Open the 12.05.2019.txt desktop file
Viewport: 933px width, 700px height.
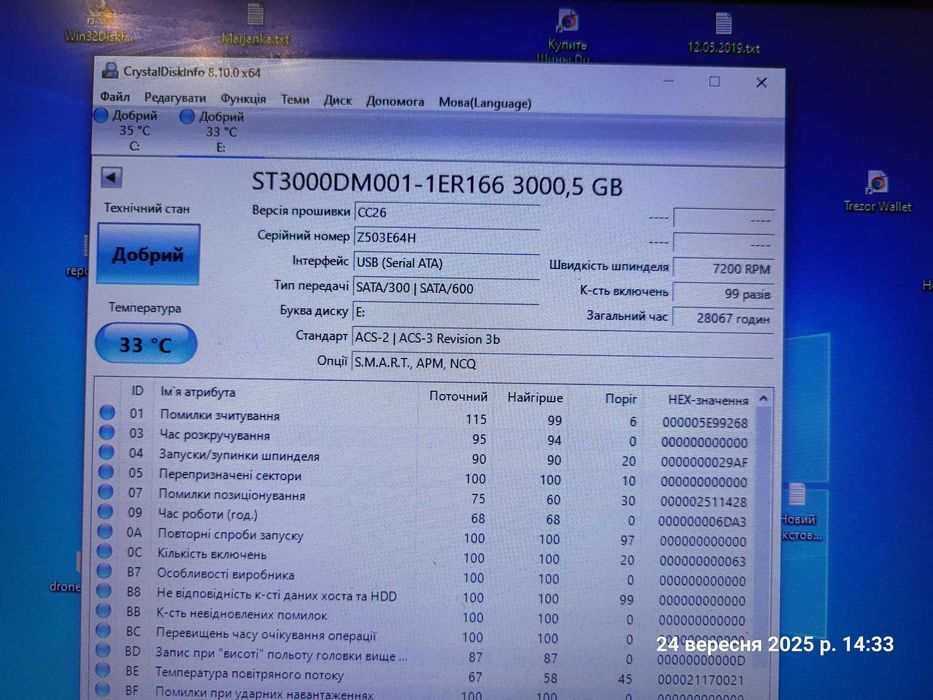724,32
